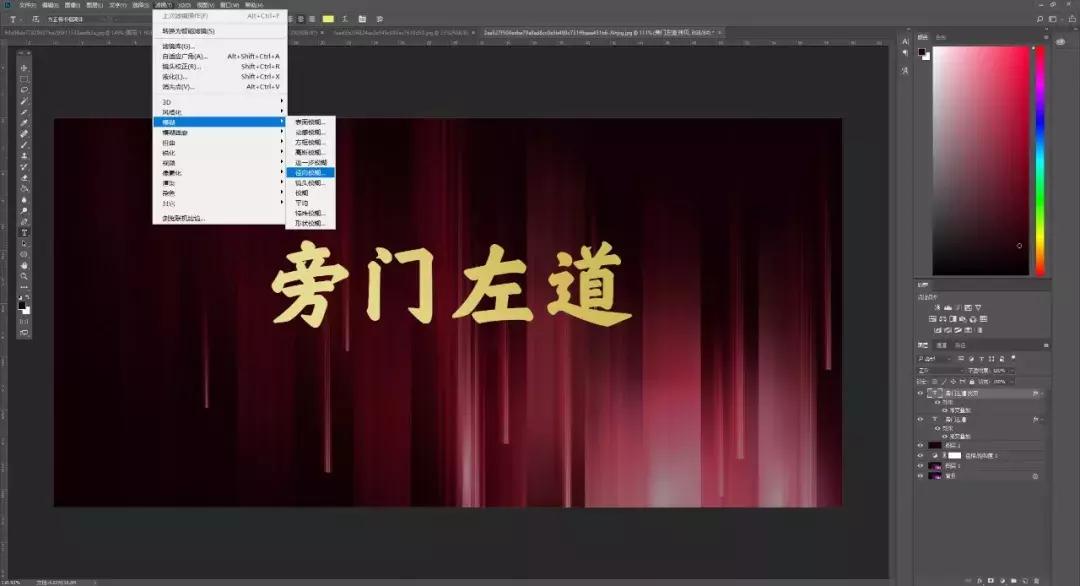Select the curves adjustment layer mask thumbnail
Screen dimensions: 1080x586
click(955, 455)
